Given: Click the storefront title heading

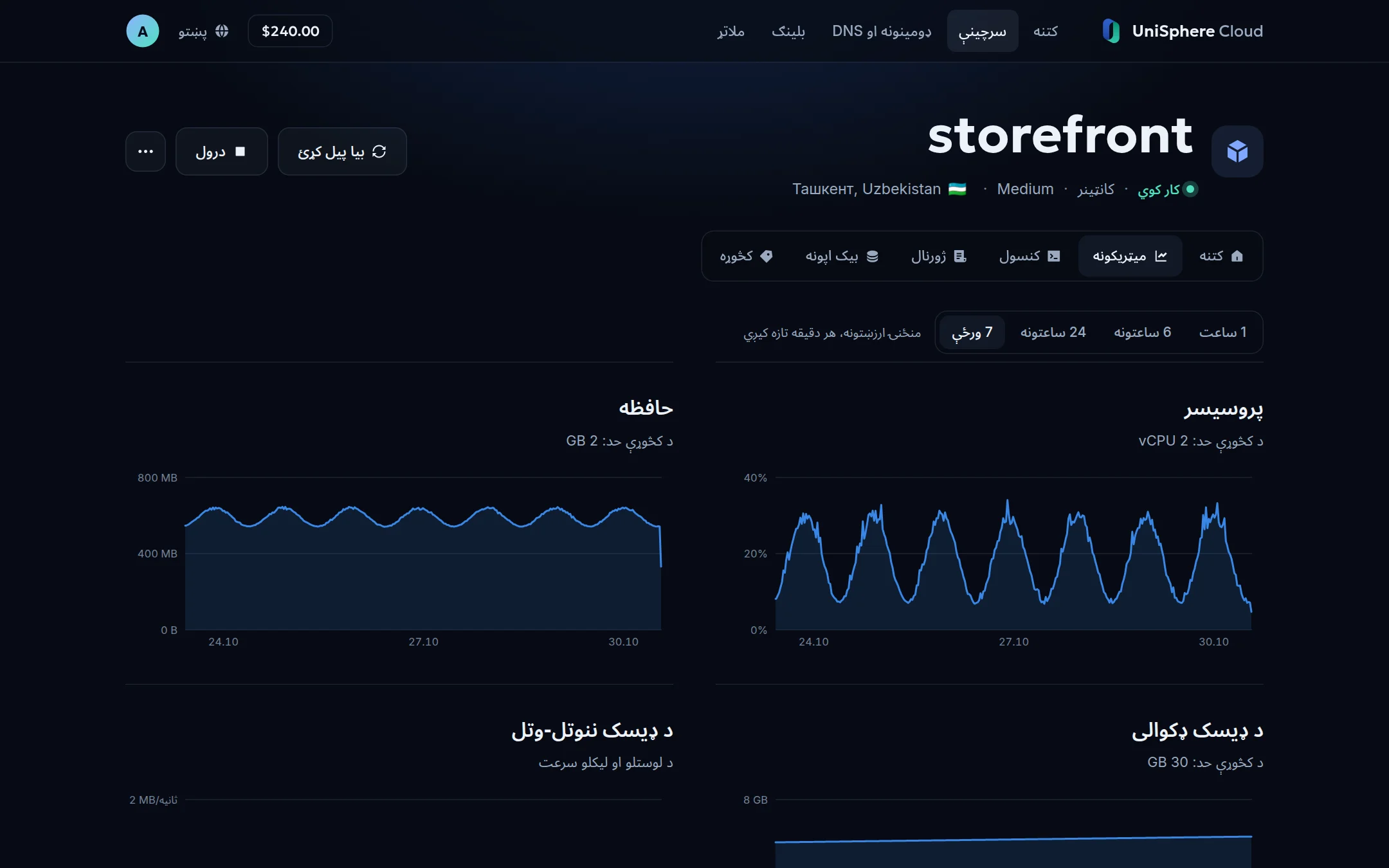Looking at the screenshot, I should [1060, 136].
